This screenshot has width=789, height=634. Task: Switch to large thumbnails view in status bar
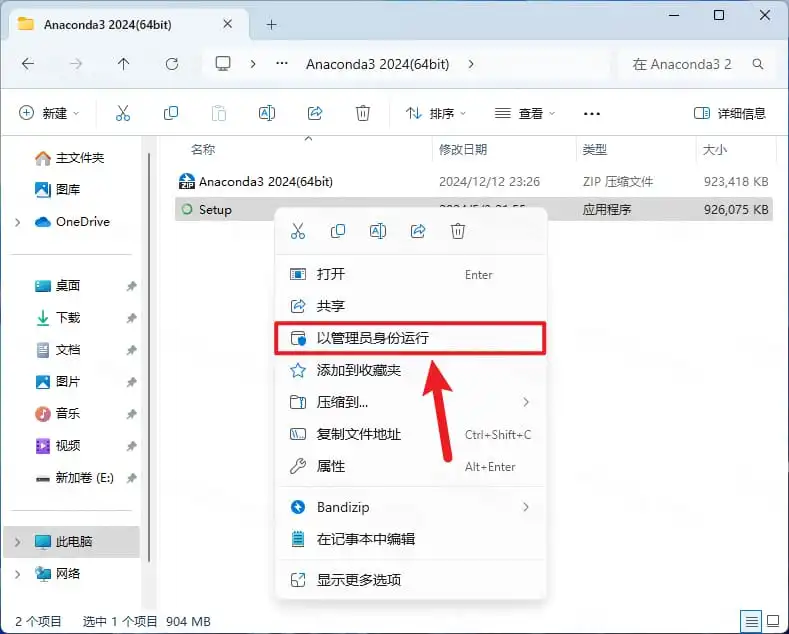pyautogui.click(x=773, y=622)
